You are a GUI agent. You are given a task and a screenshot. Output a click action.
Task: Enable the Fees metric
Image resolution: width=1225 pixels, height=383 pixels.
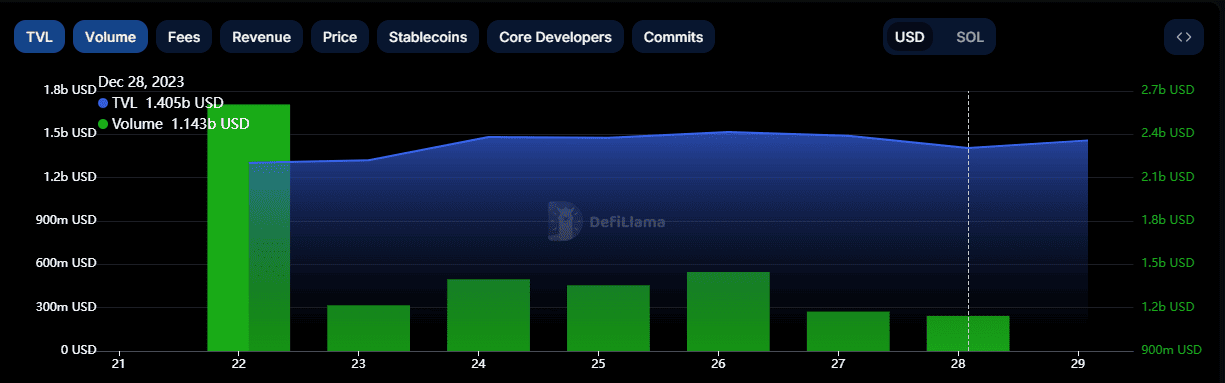(184, 37)
